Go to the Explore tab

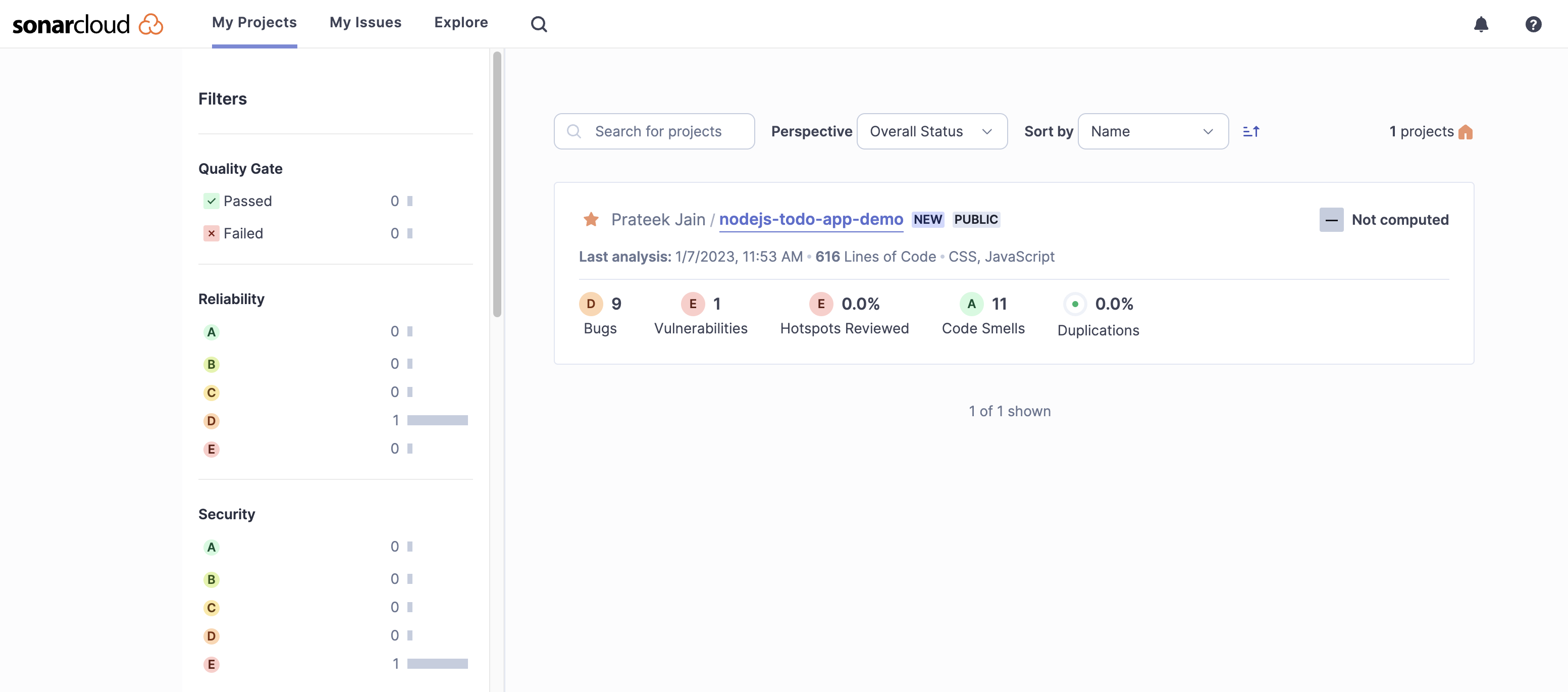point(461,23)
